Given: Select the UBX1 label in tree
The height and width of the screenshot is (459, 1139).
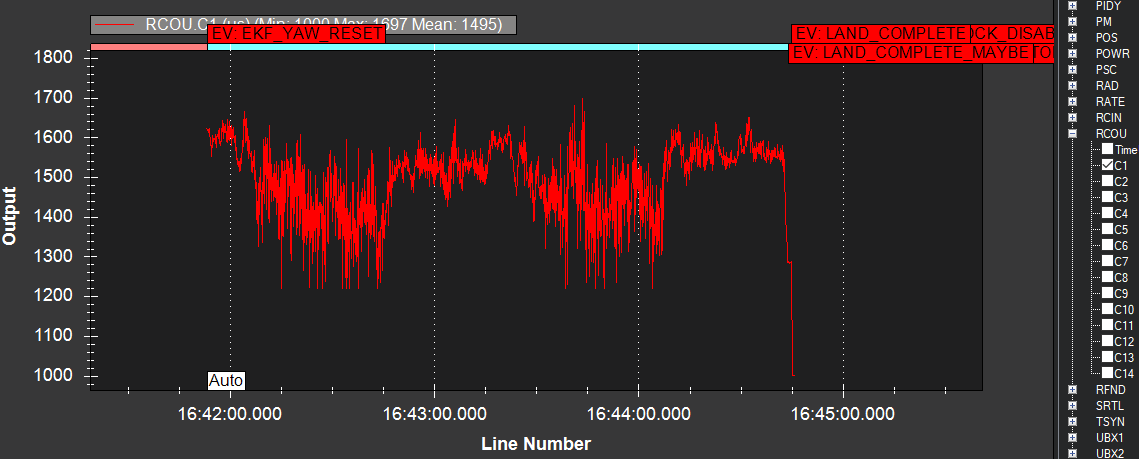Looking at the screenshot, I should click(1109, 437).
